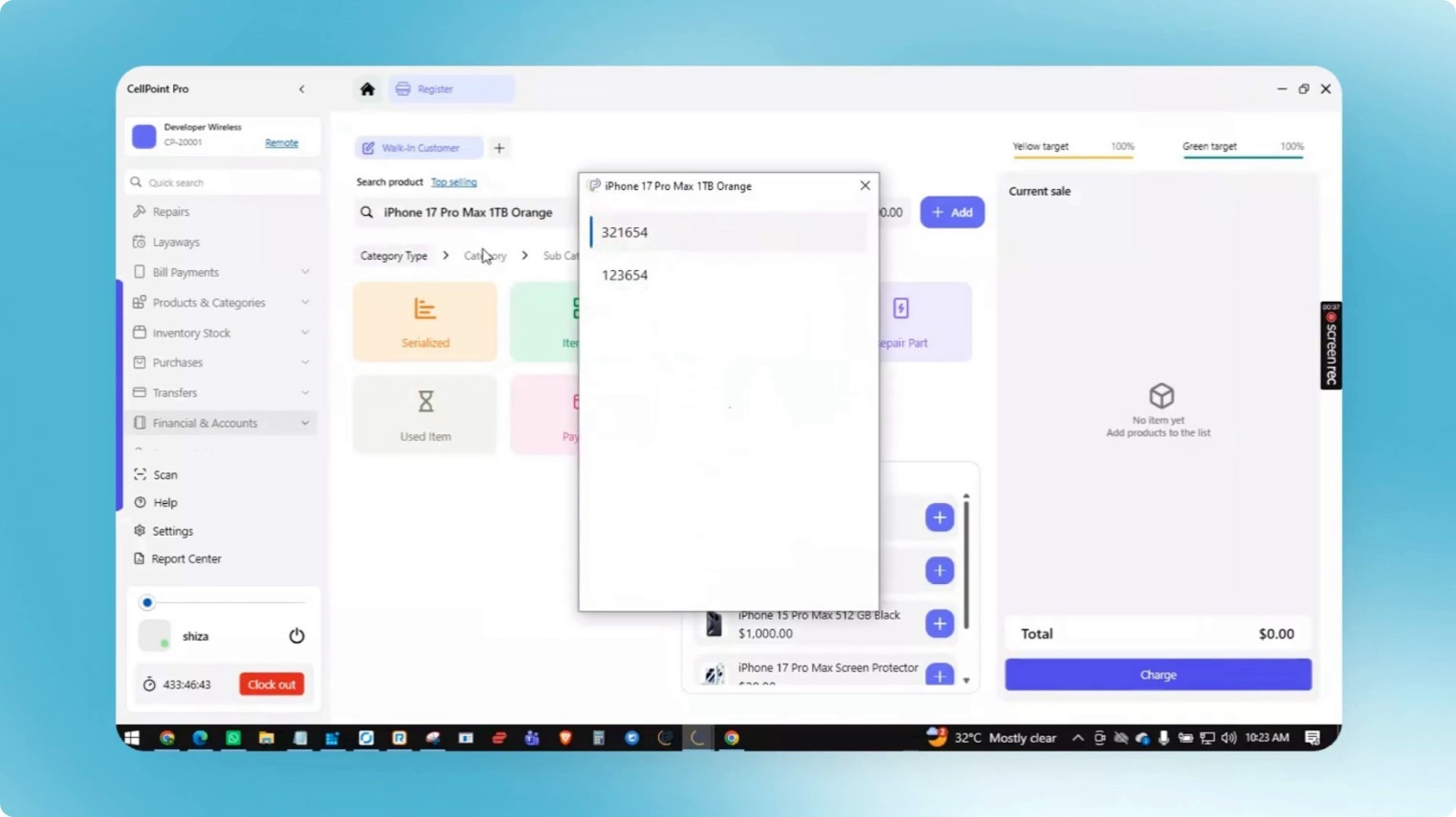Expand the Products & Categories menu
1456x817 pixels.
[223, 303]
